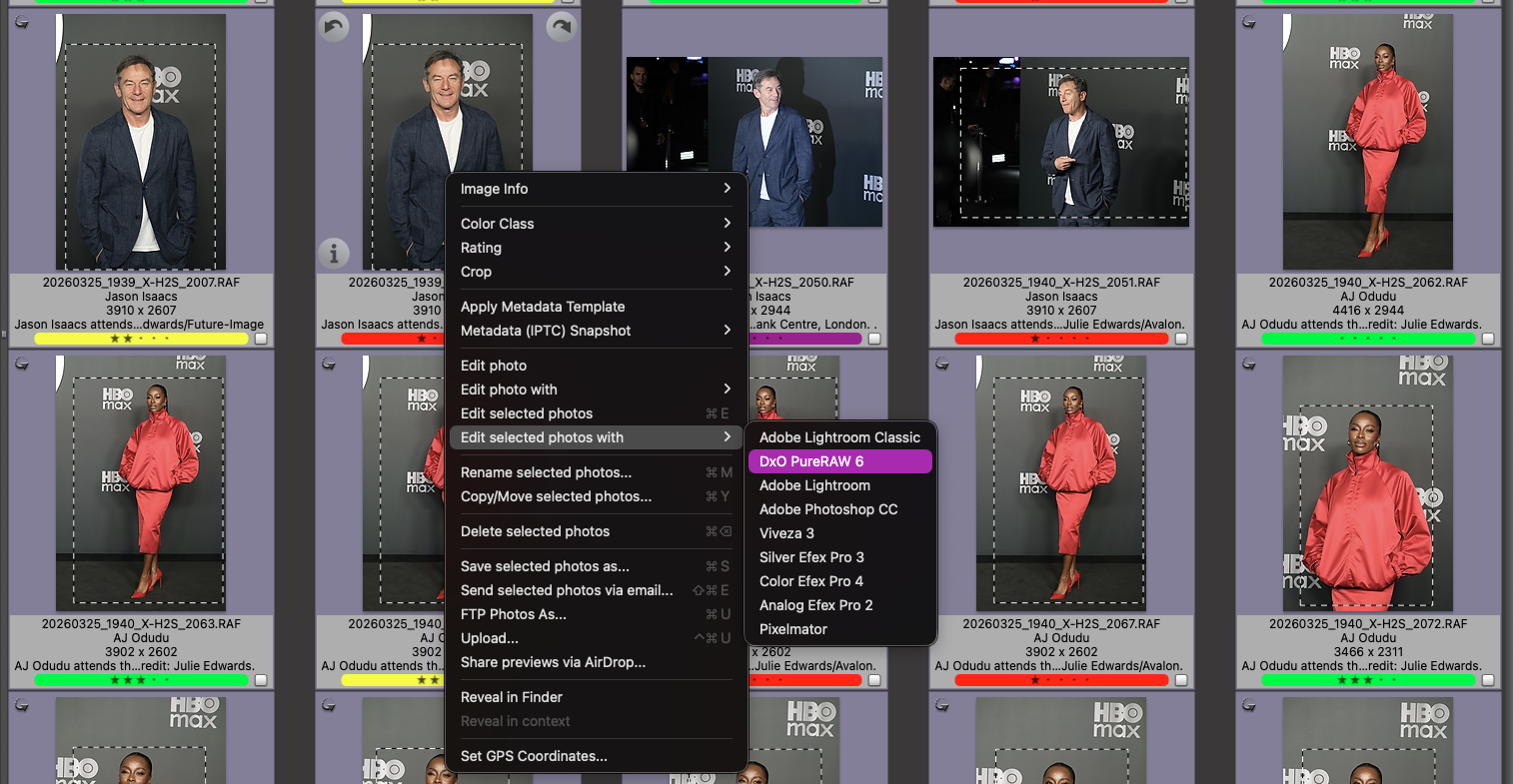Click the rotation indicator icon on thumbnail 2007.RAF

(x=22, y=22)
